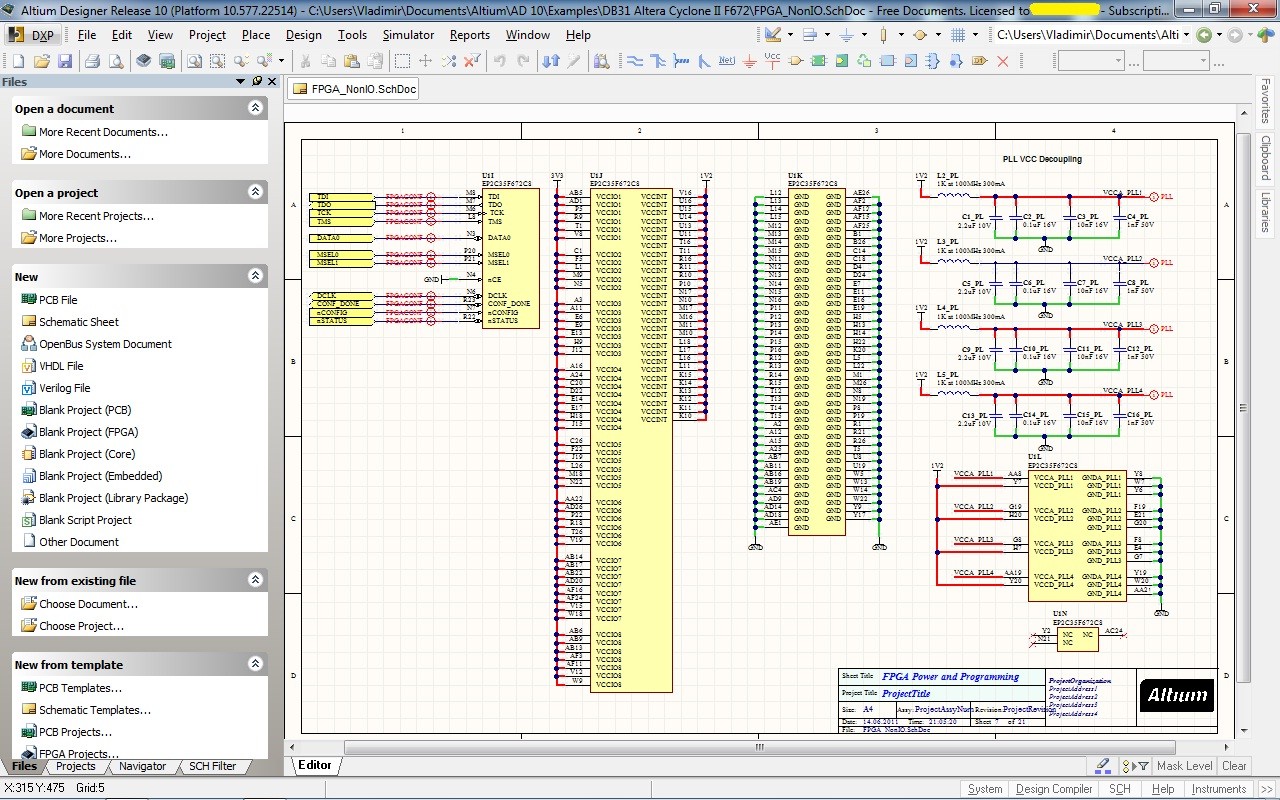
Task: Select the GND power port tool
Action: (750, 61)
